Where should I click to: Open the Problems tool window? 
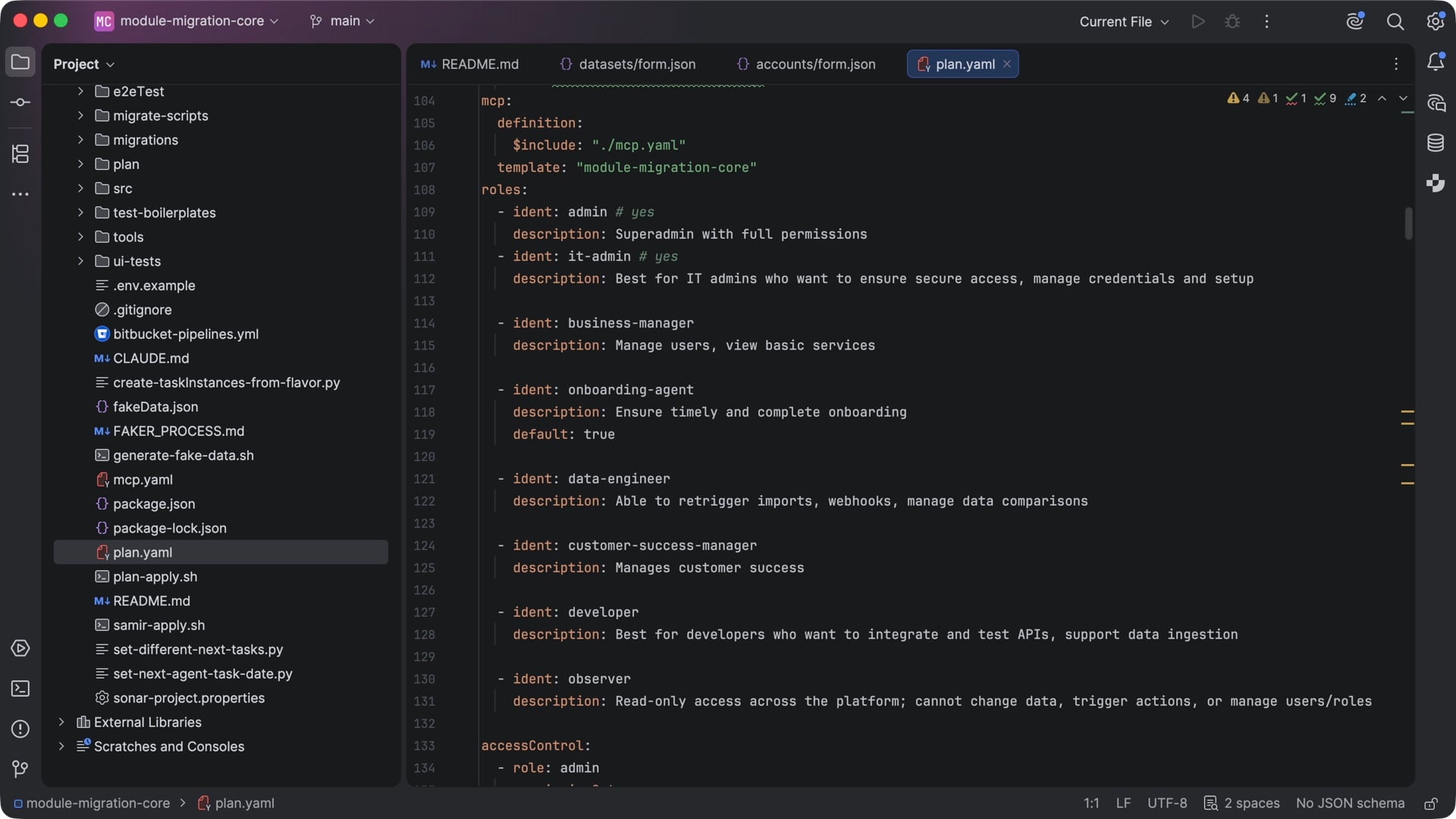(x=20, y=729)
